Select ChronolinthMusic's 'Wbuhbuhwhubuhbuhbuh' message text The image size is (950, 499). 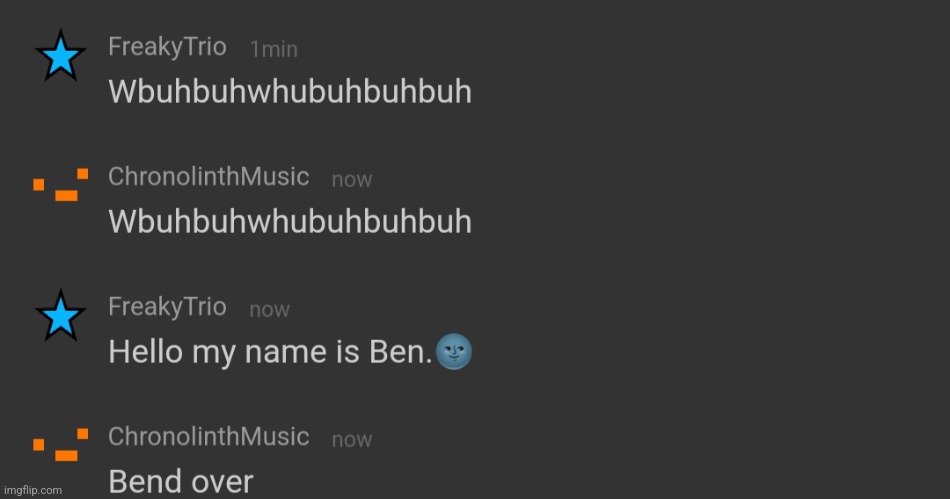pyautogui.click(x=290, y=221)
